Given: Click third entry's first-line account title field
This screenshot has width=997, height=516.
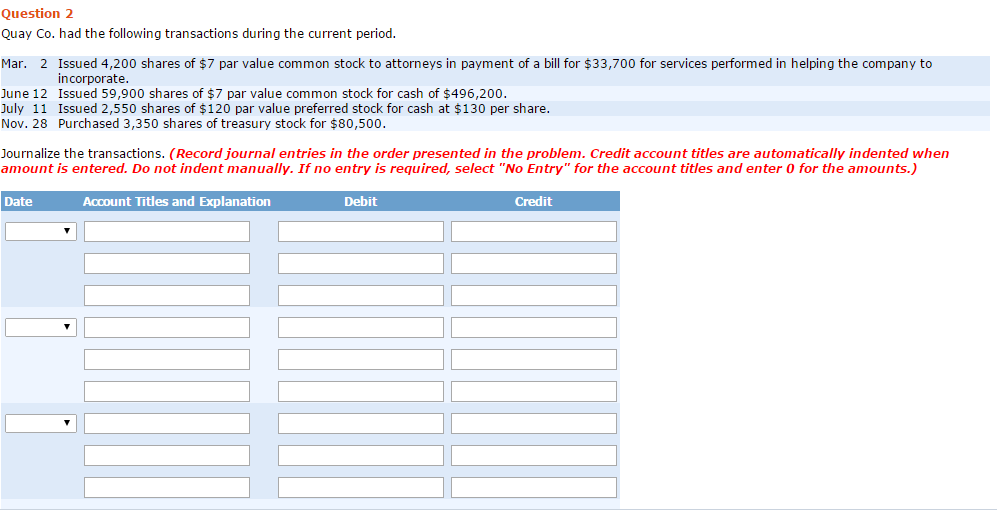Looking at the screenshot, I should coord(167,423).
